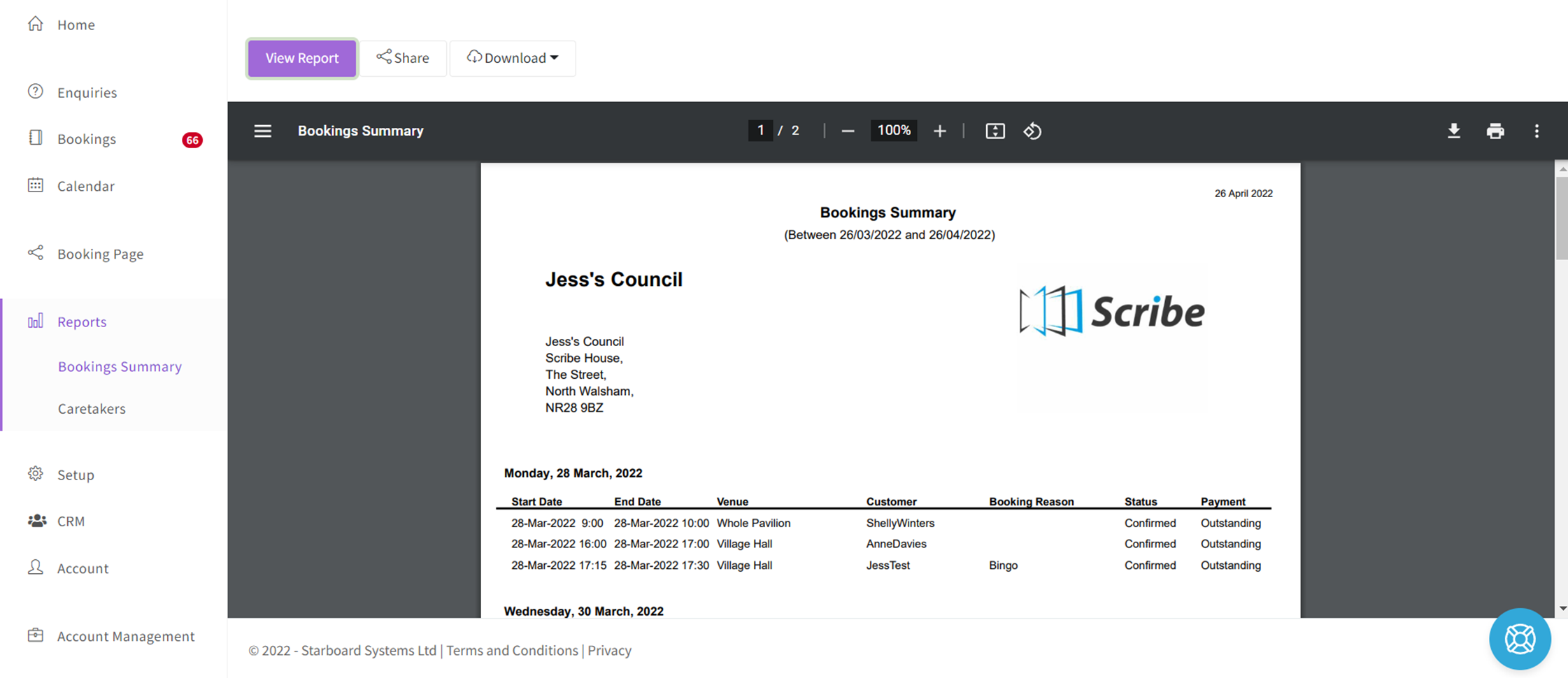
Task: Click the Calendar grid icon
Action: click(36, 185)
